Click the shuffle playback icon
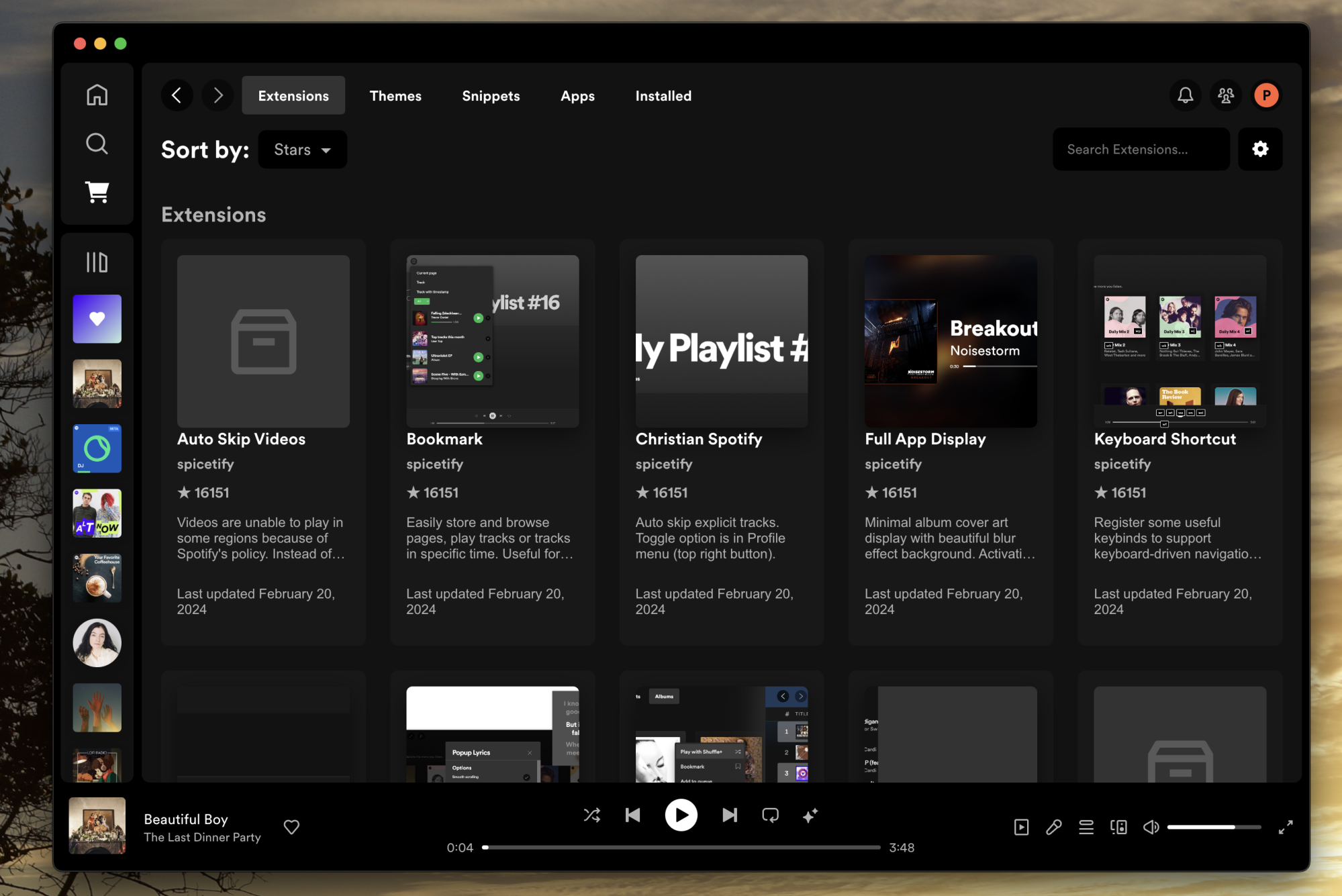The width and height of the screenshot is (1342, 896). 592,815
